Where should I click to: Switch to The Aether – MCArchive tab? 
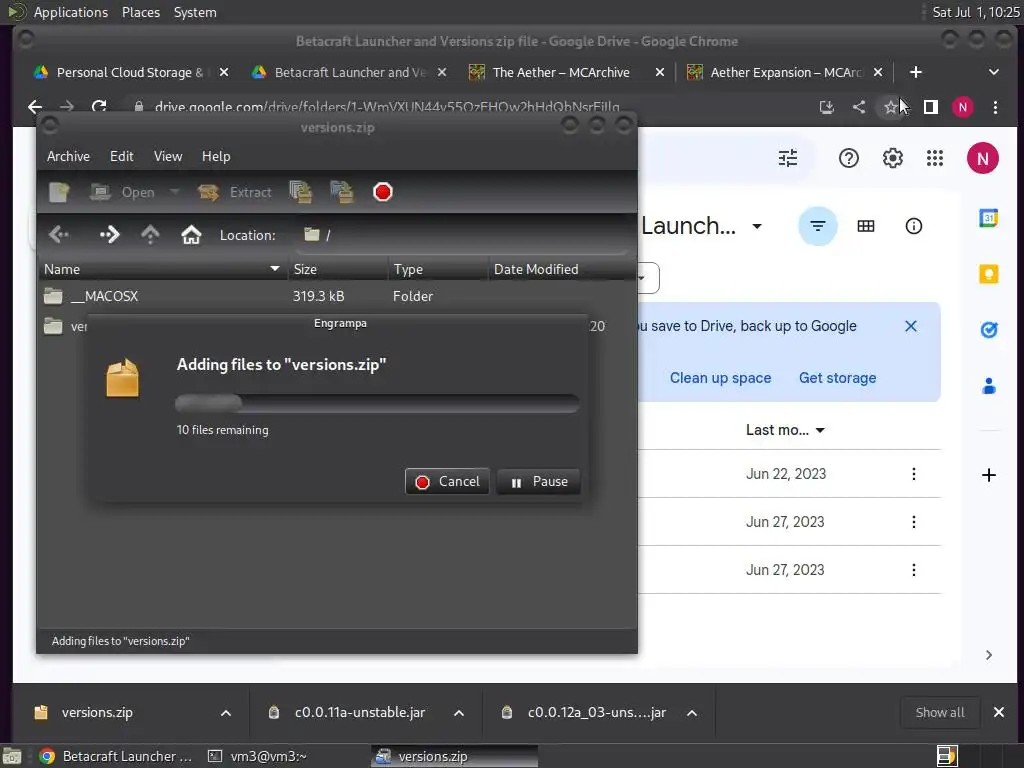(560, 72)
